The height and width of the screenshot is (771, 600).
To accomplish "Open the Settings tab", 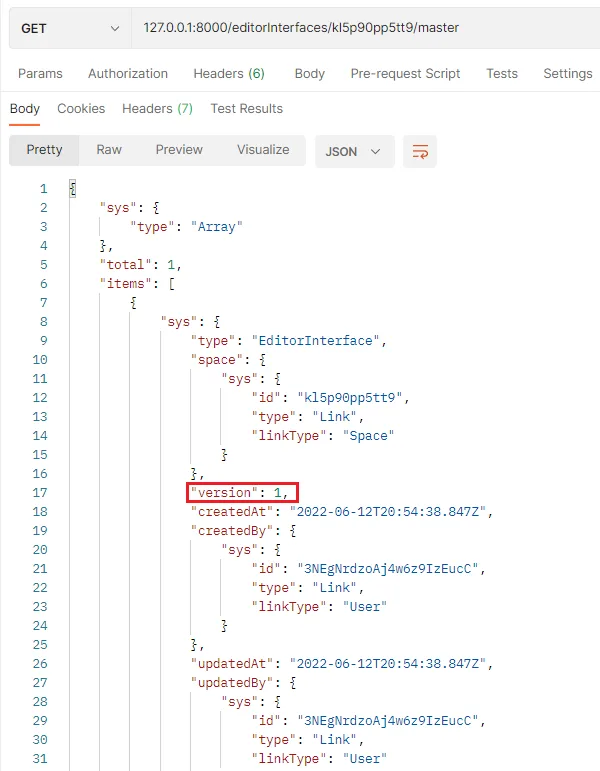I will click(x=568, y=74).
